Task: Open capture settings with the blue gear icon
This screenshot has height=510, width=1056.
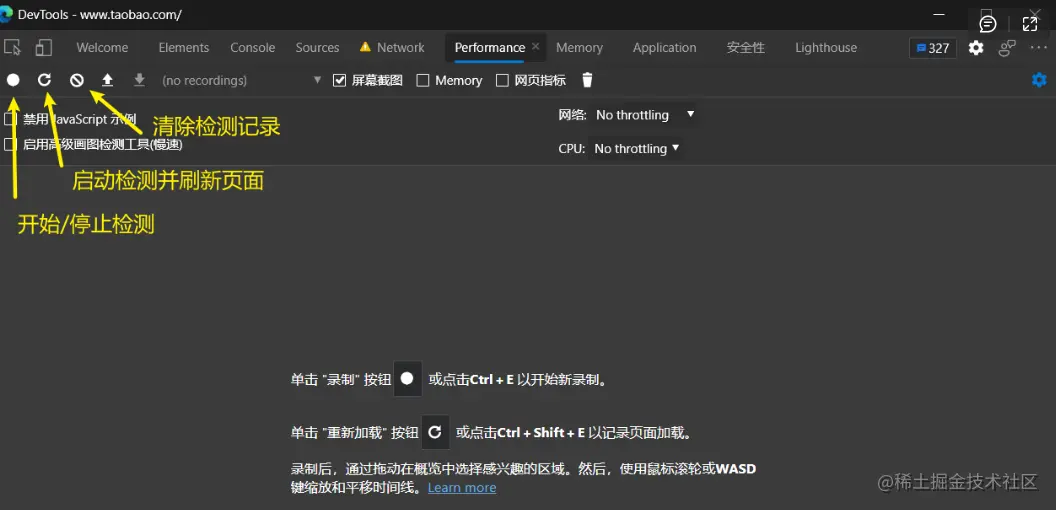Action: (1039, 80)
